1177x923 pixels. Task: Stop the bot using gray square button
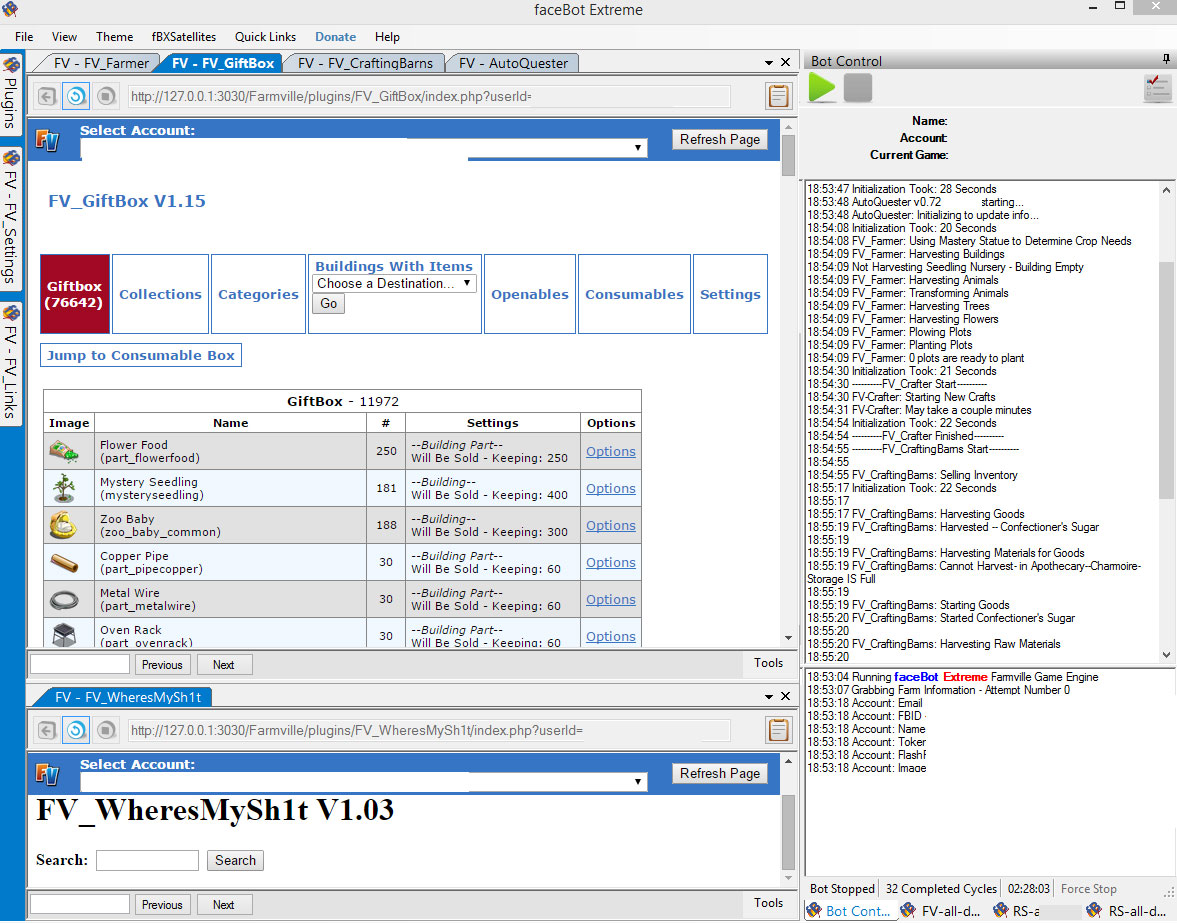tap(858, 88)
